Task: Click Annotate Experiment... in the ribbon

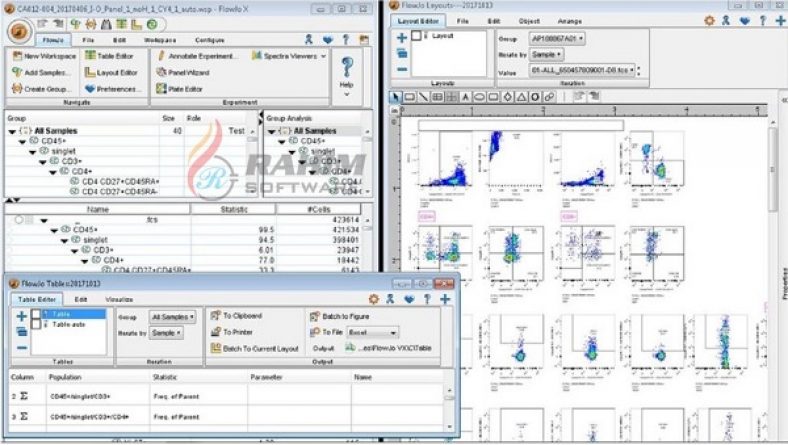Action: 196,56
